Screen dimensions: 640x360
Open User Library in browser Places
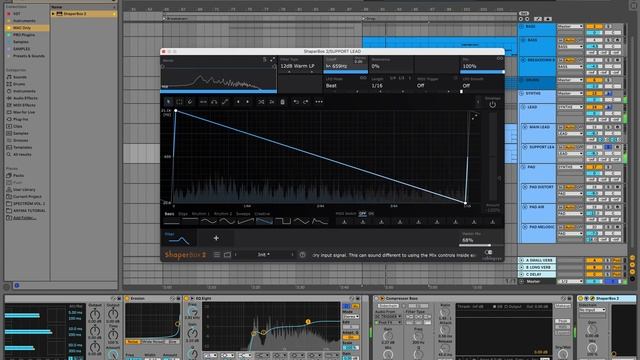(x=24, y=190)
